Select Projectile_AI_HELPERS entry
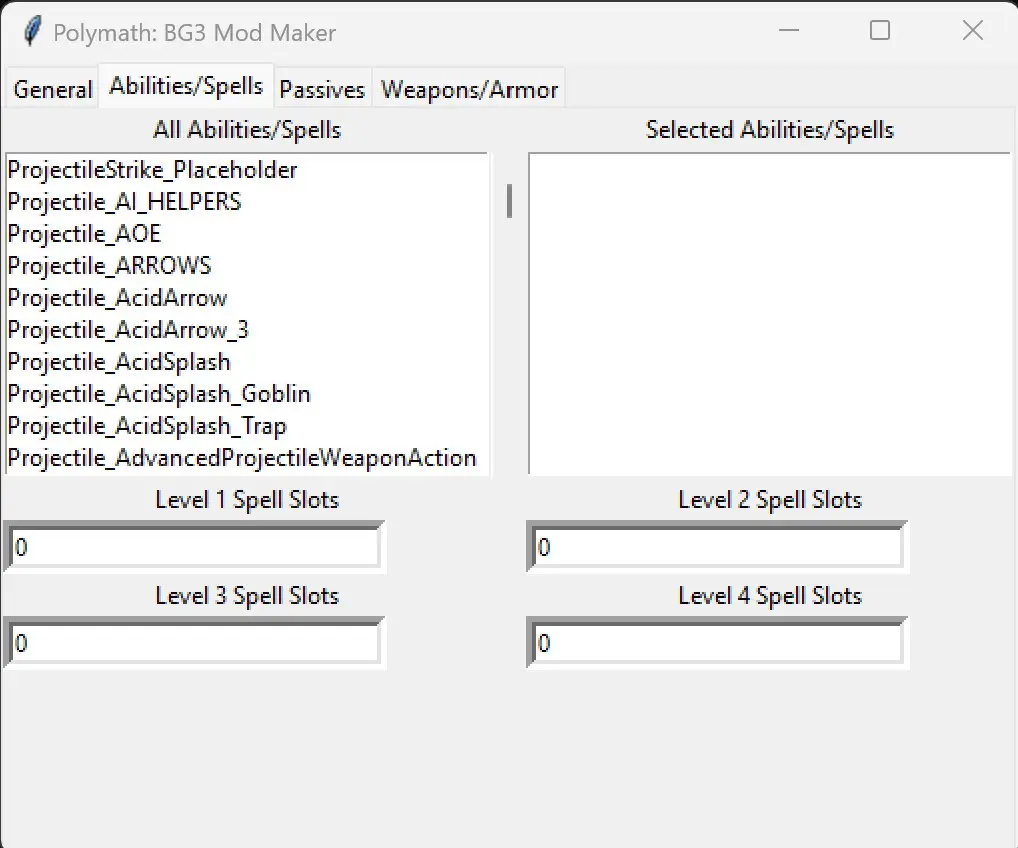The height and width of the screenshot is (848, 1018). [247, 202]
